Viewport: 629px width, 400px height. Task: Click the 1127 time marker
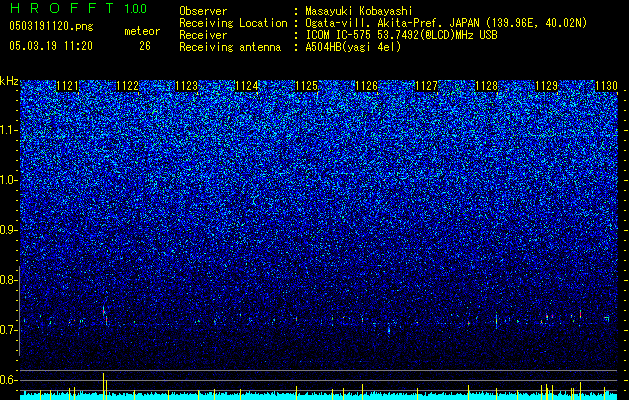click(426, 86)
